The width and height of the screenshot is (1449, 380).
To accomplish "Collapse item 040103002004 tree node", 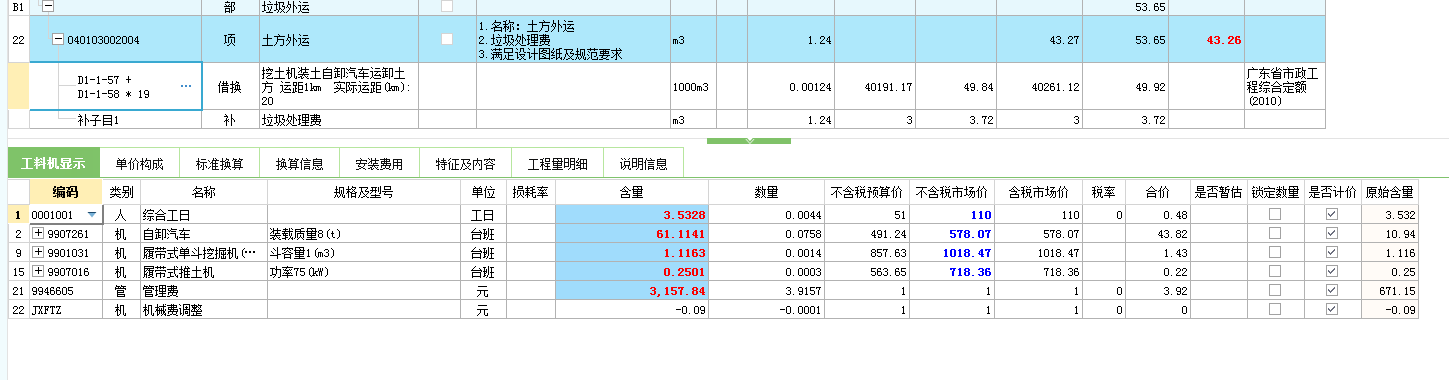I will click(x=58, y=40).
